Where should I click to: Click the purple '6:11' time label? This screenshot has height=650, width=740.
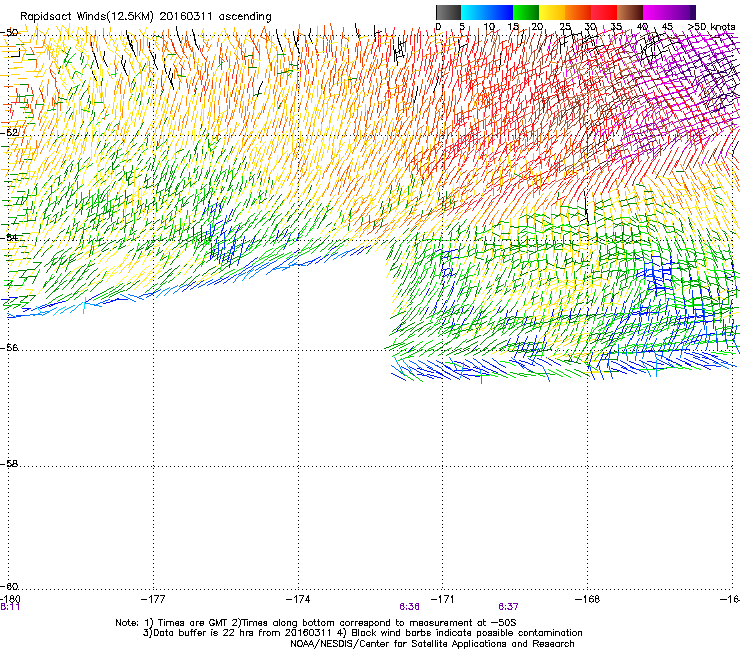[x=10, y=607]
